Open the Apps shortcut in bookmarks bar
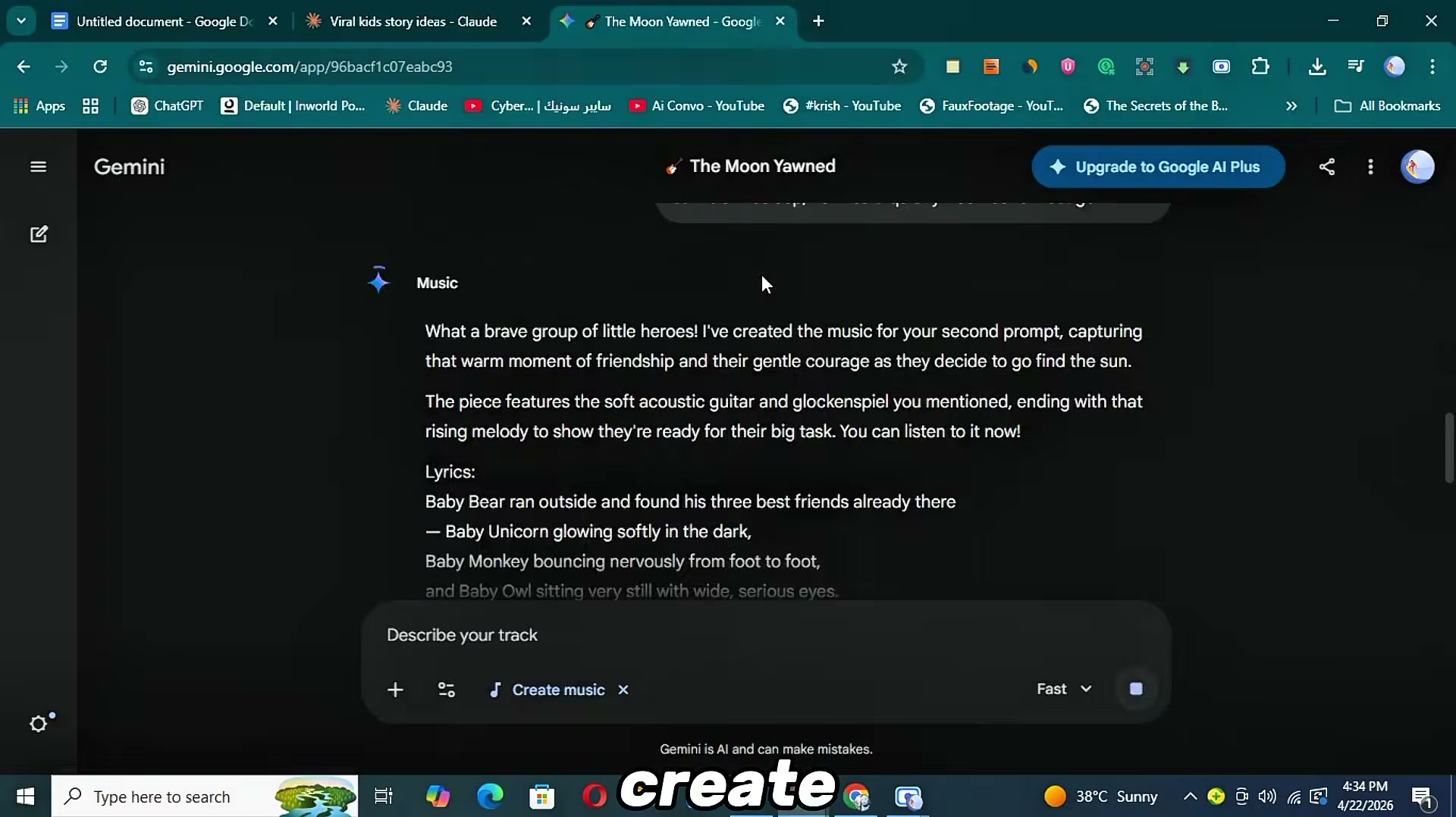The height and width of the screenshot is (817, 1456). click(39, 106)
